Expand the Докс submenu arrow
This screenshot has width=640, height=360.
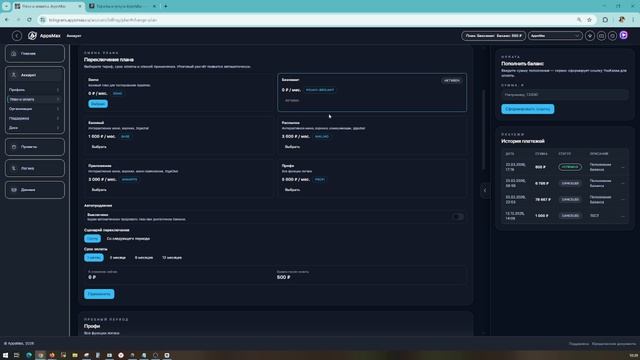point(58,128)
